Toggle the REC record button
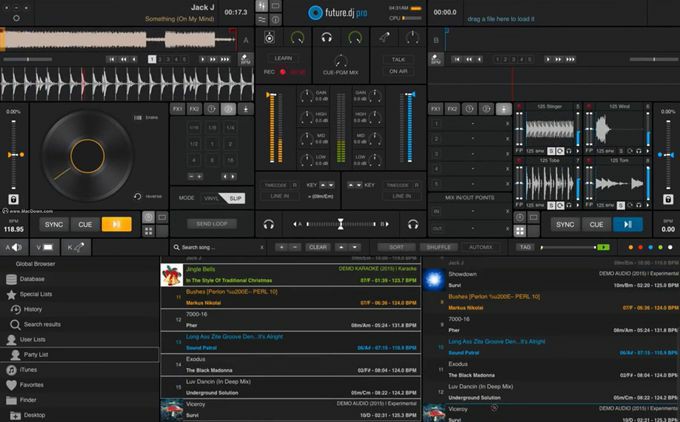Image resolution: width=680 pixels, height=422 pixels. 283,72
